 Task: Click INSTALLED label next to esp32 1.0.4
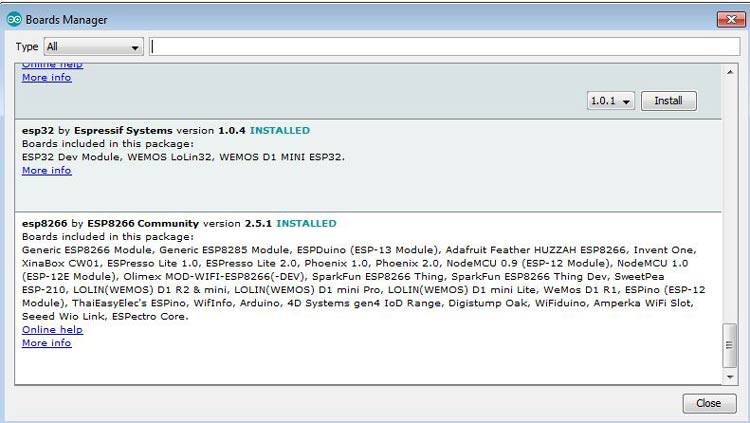click(x=280, y=131)
